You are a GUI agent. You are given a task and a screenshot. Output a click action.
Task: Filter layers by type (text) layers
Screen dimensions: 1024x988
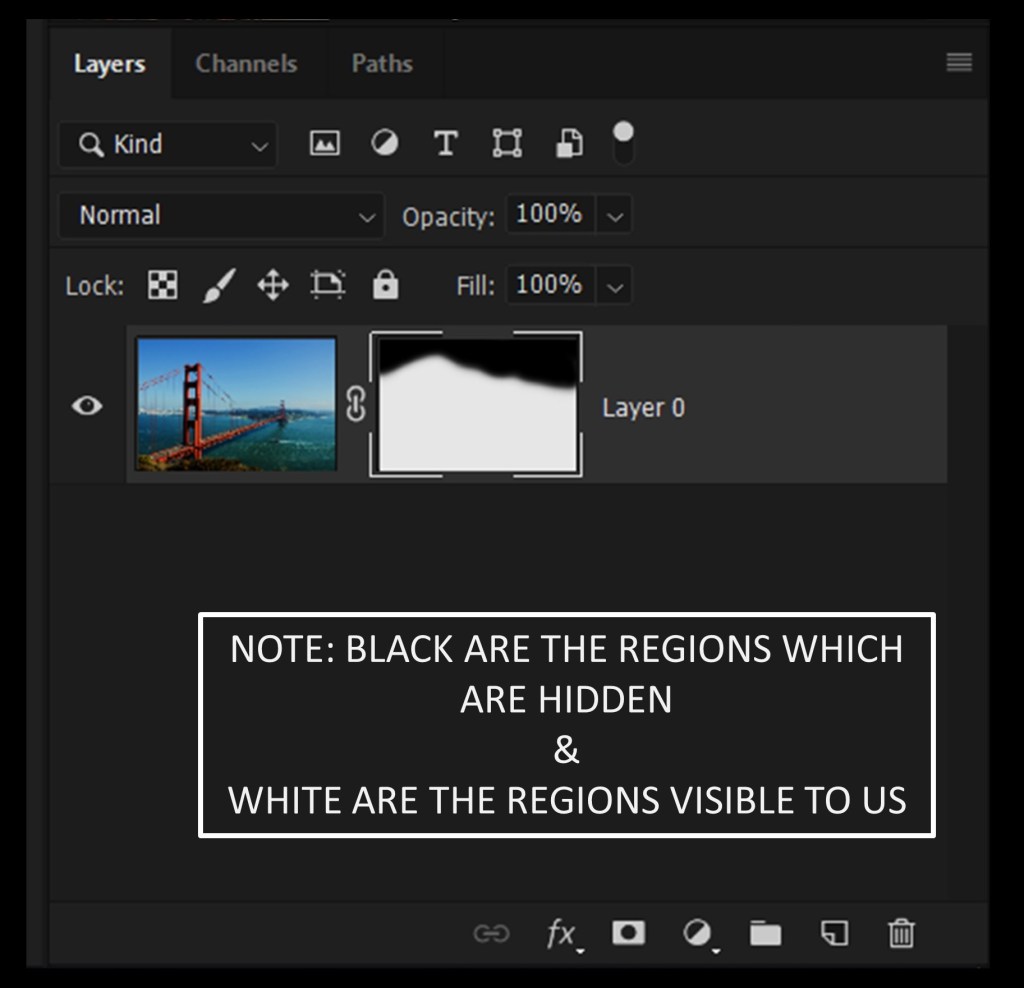coord(445,144)
